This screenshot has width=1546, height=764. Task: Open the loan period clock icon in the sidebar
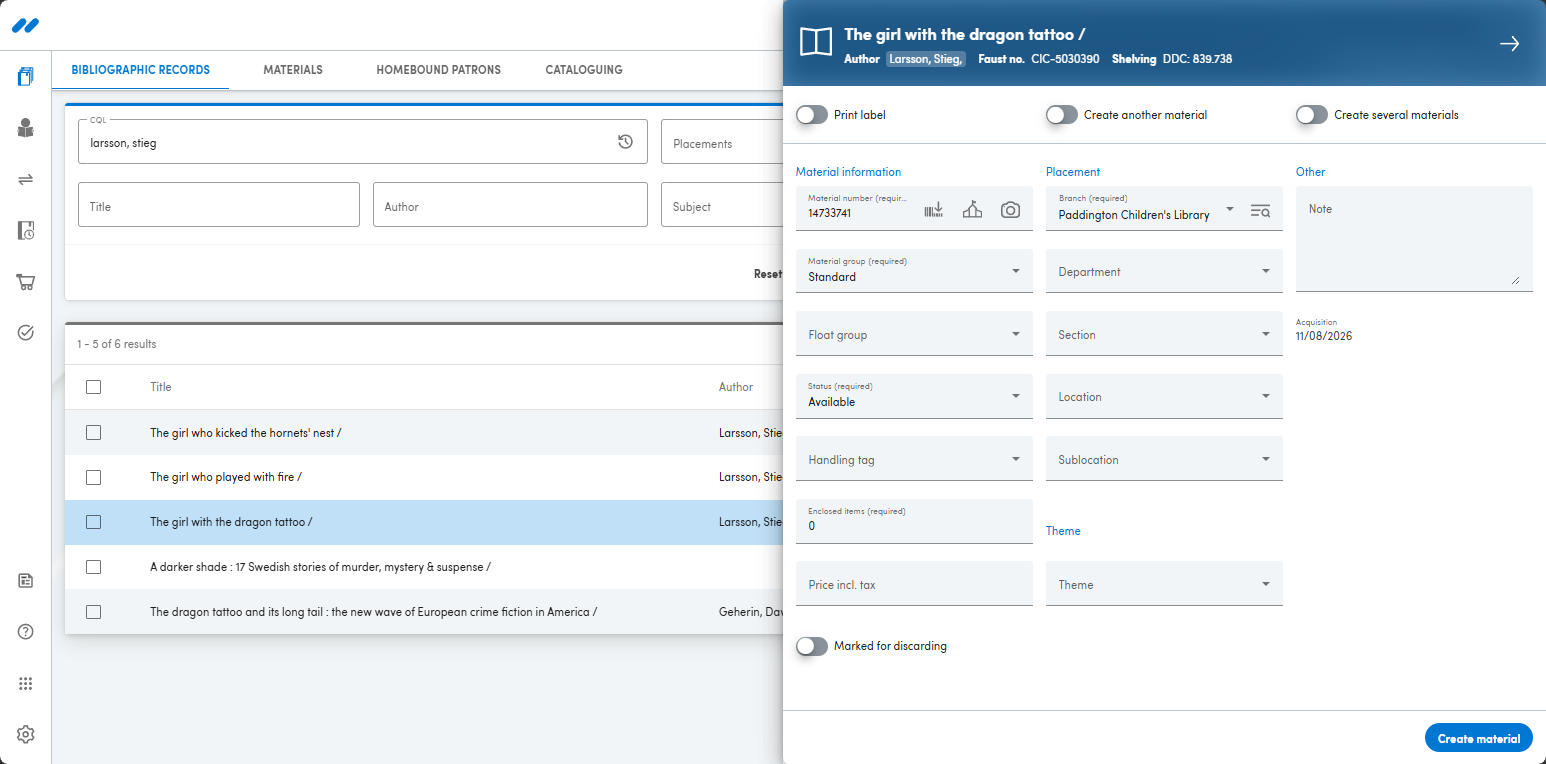[x=26, y=231]
